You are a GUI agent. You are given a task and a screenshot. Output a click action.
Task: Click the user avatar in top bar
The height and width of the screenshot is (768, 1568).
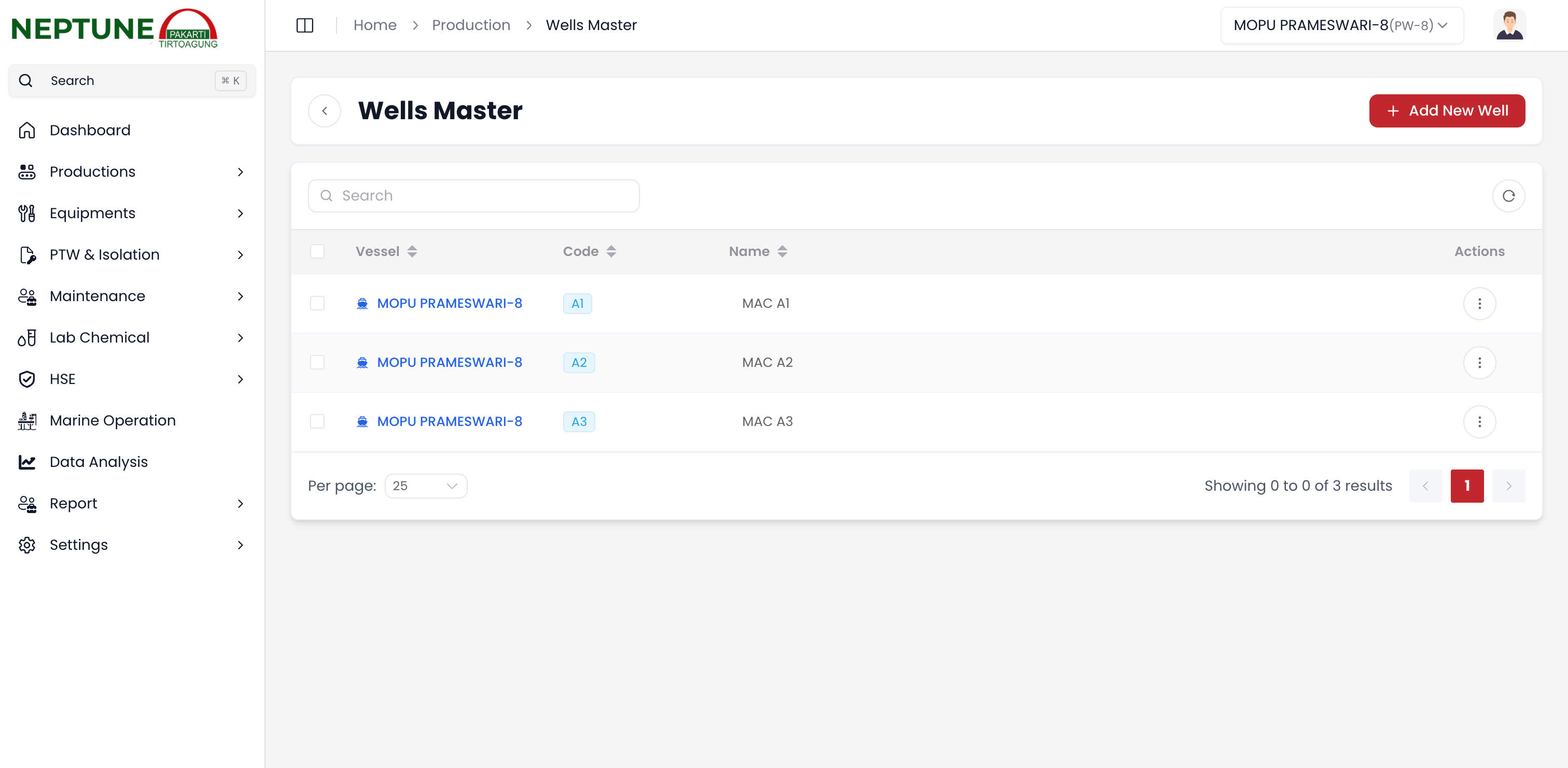point(1509,25)
